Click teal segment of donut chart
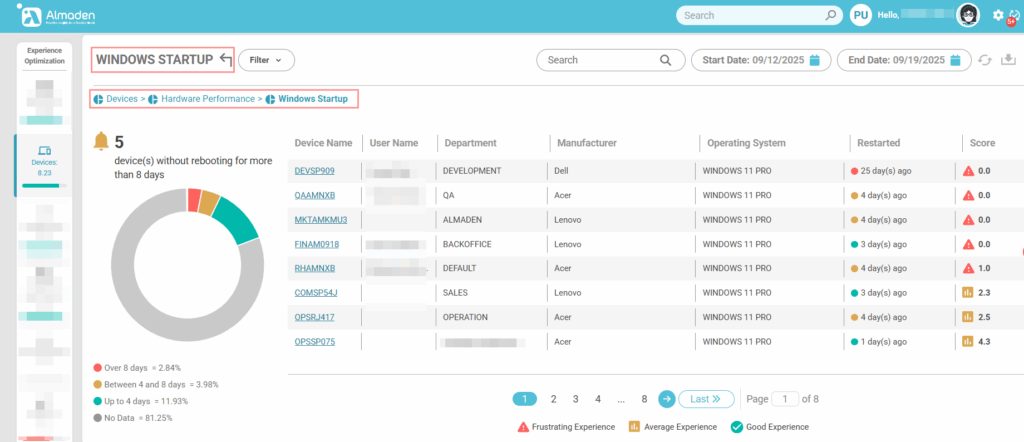The width and height of the screenshot is (1024, 442). click(236, 218)
